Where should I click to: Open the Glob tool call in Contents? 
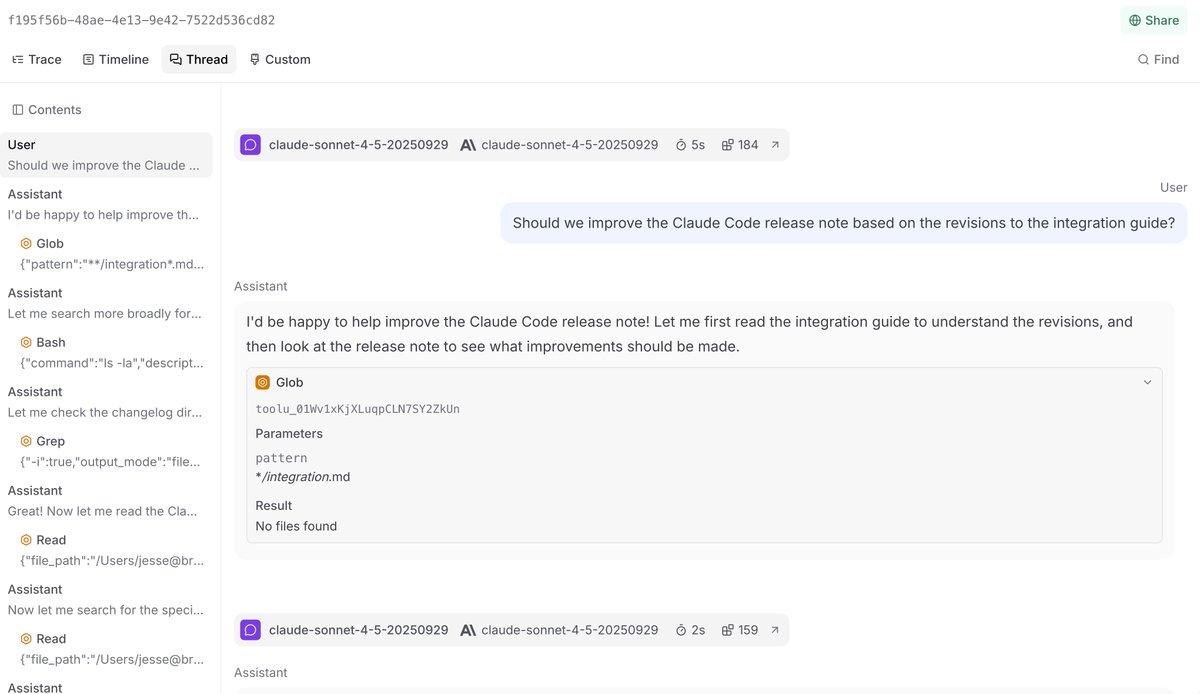click(x=106, y=254)
